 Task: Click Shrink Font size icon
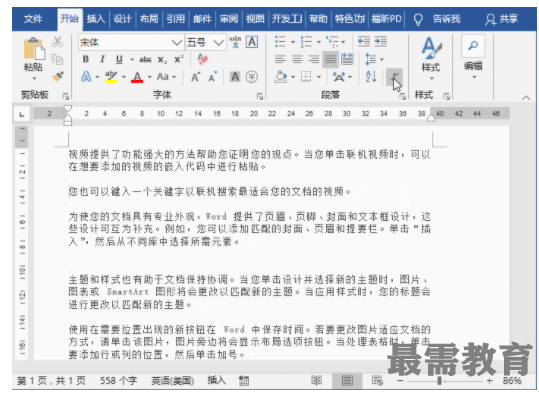pyautogui.click(x=213, y=77)
